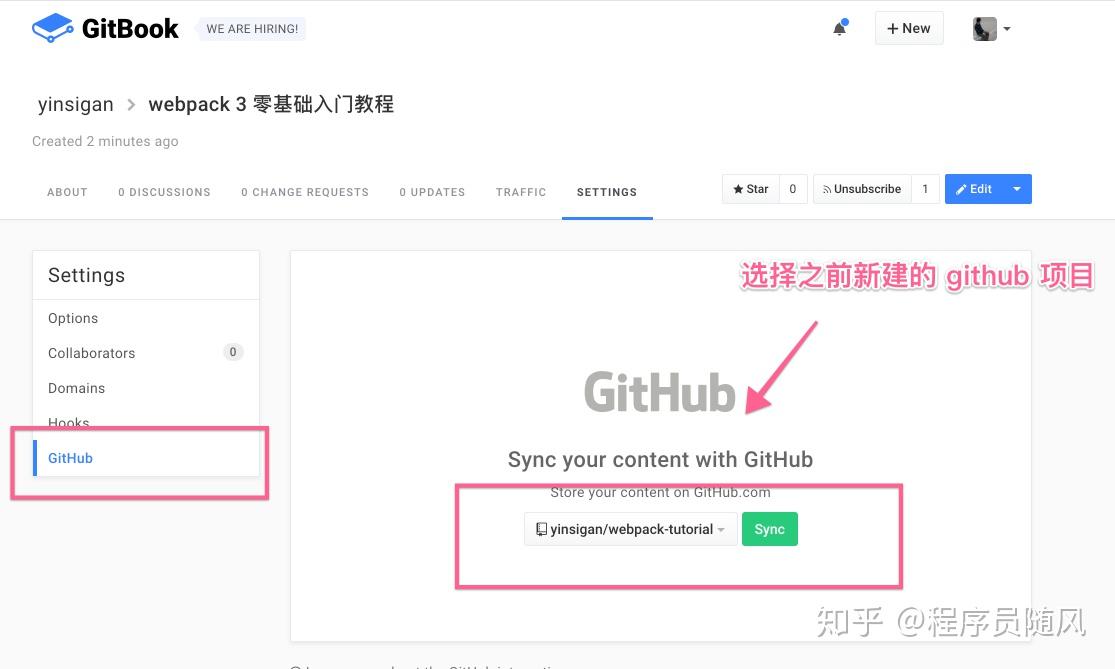The height and width of the screenshot is (669, 1115).
Task: Click the pencil icon on Edit button
Action: [x=962, y=188]
